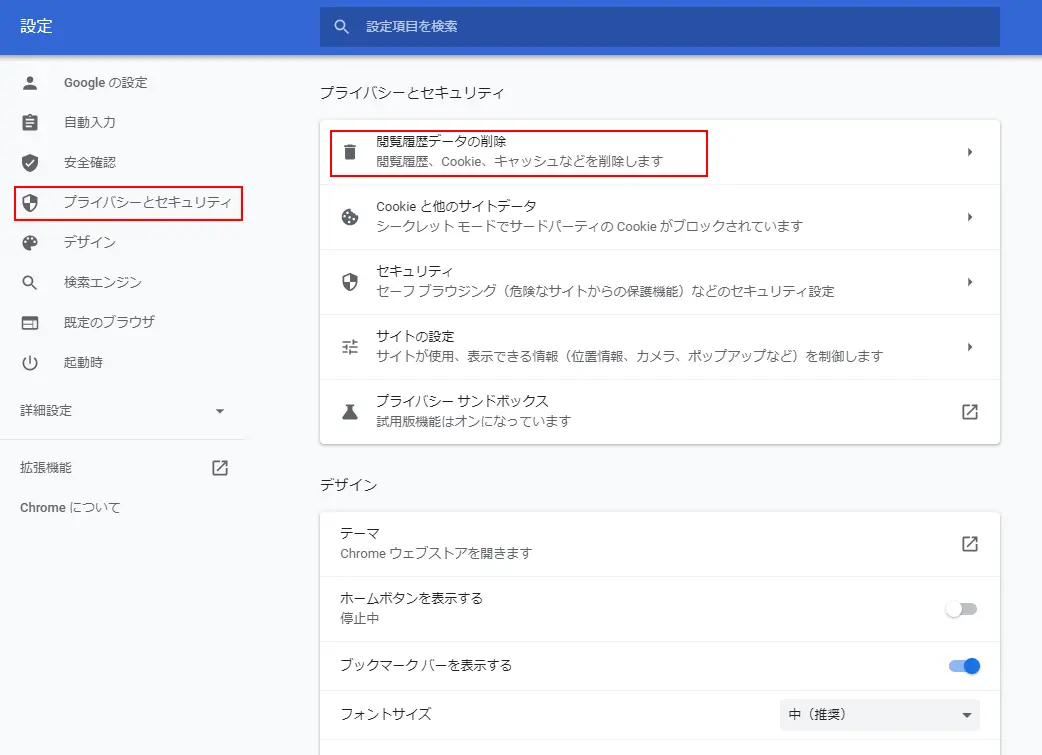
Task: Click the palette icon for デザイン
Action: click(x=30, y=243)
